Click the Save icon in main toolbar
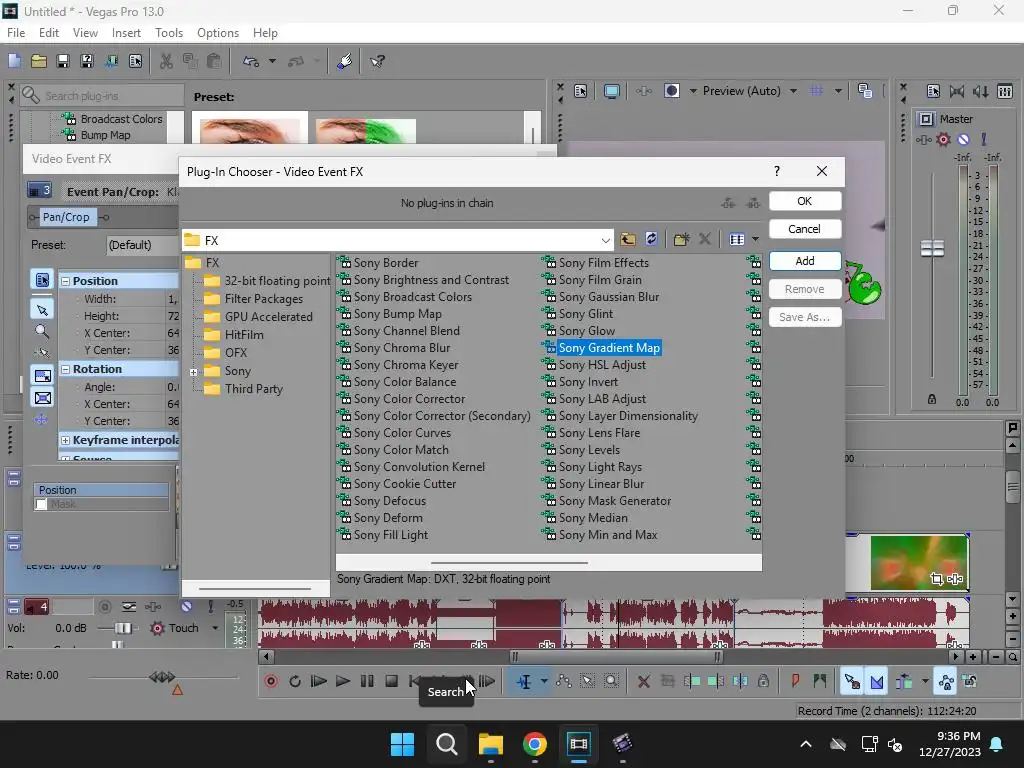 (63, 61)
